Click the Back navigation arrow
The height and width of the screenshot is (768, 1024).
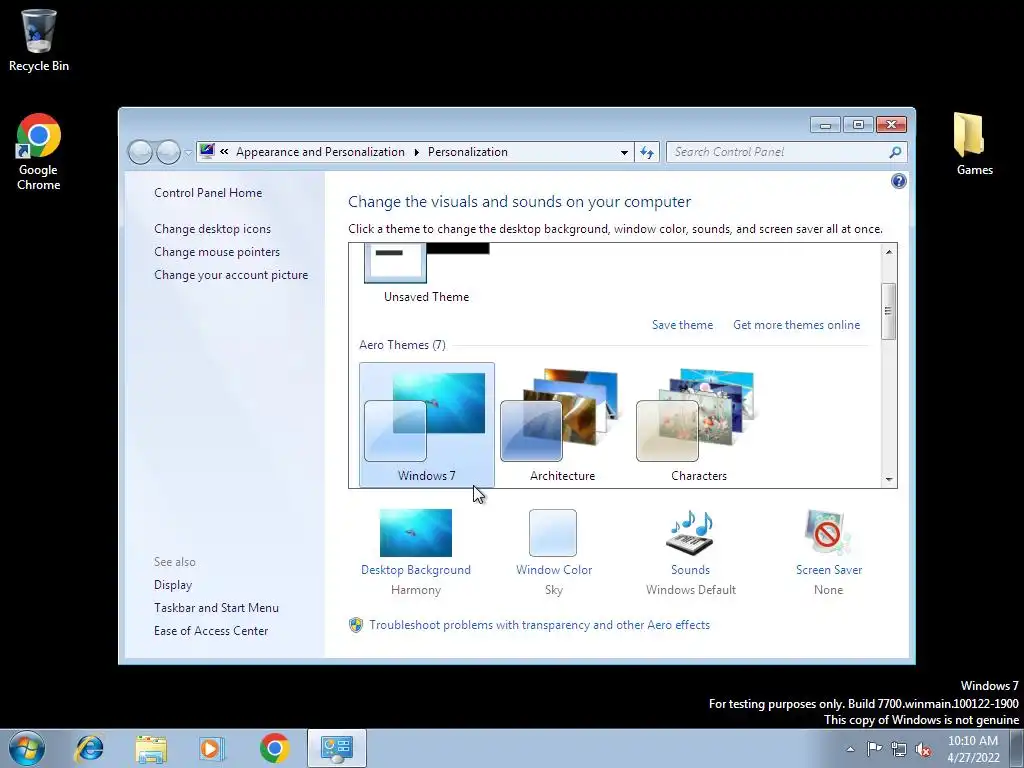(x=140, y=152)
